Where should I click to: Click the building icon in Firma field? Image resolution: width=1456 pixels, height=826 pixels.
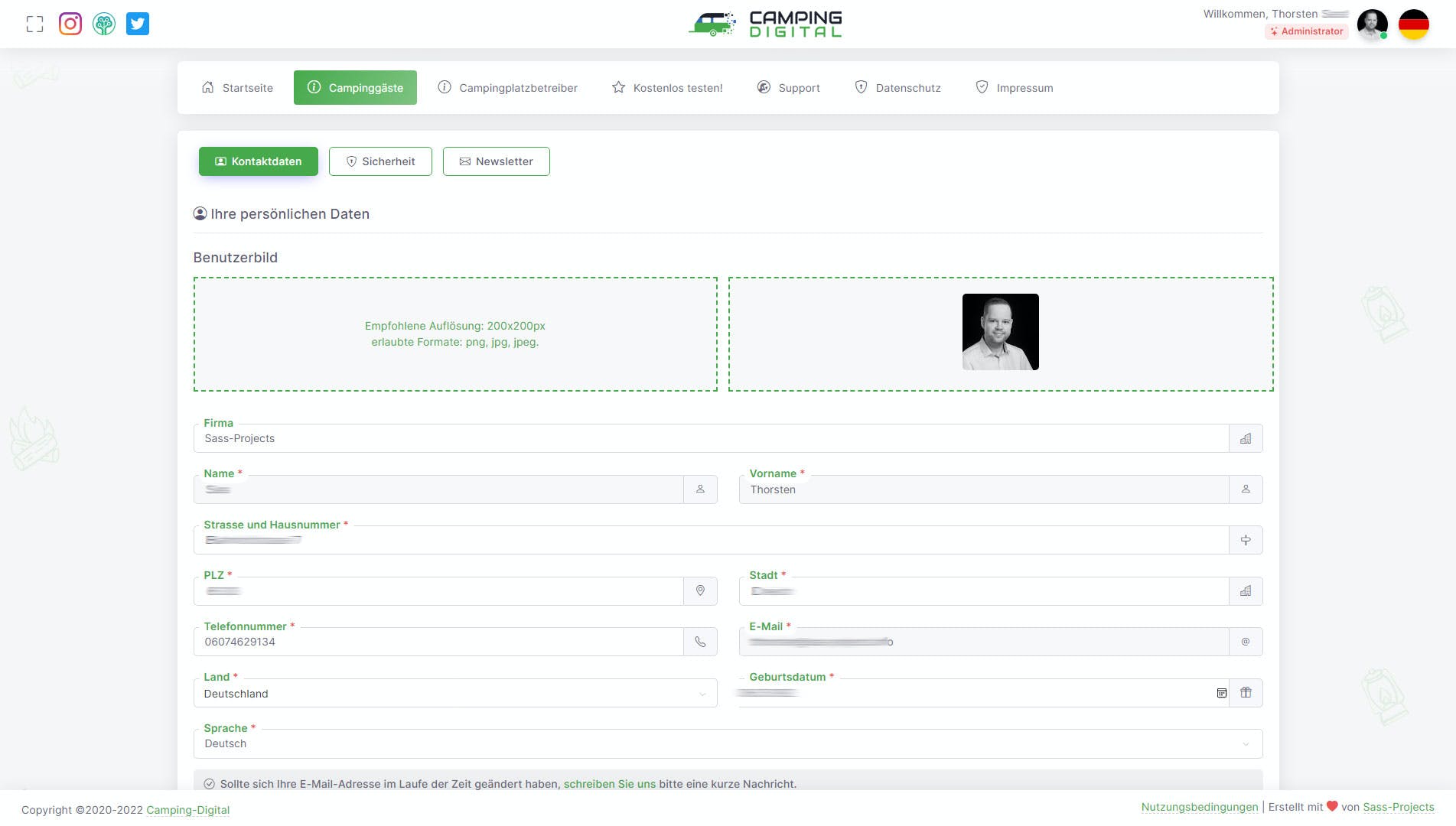(x=1246, y=438)
